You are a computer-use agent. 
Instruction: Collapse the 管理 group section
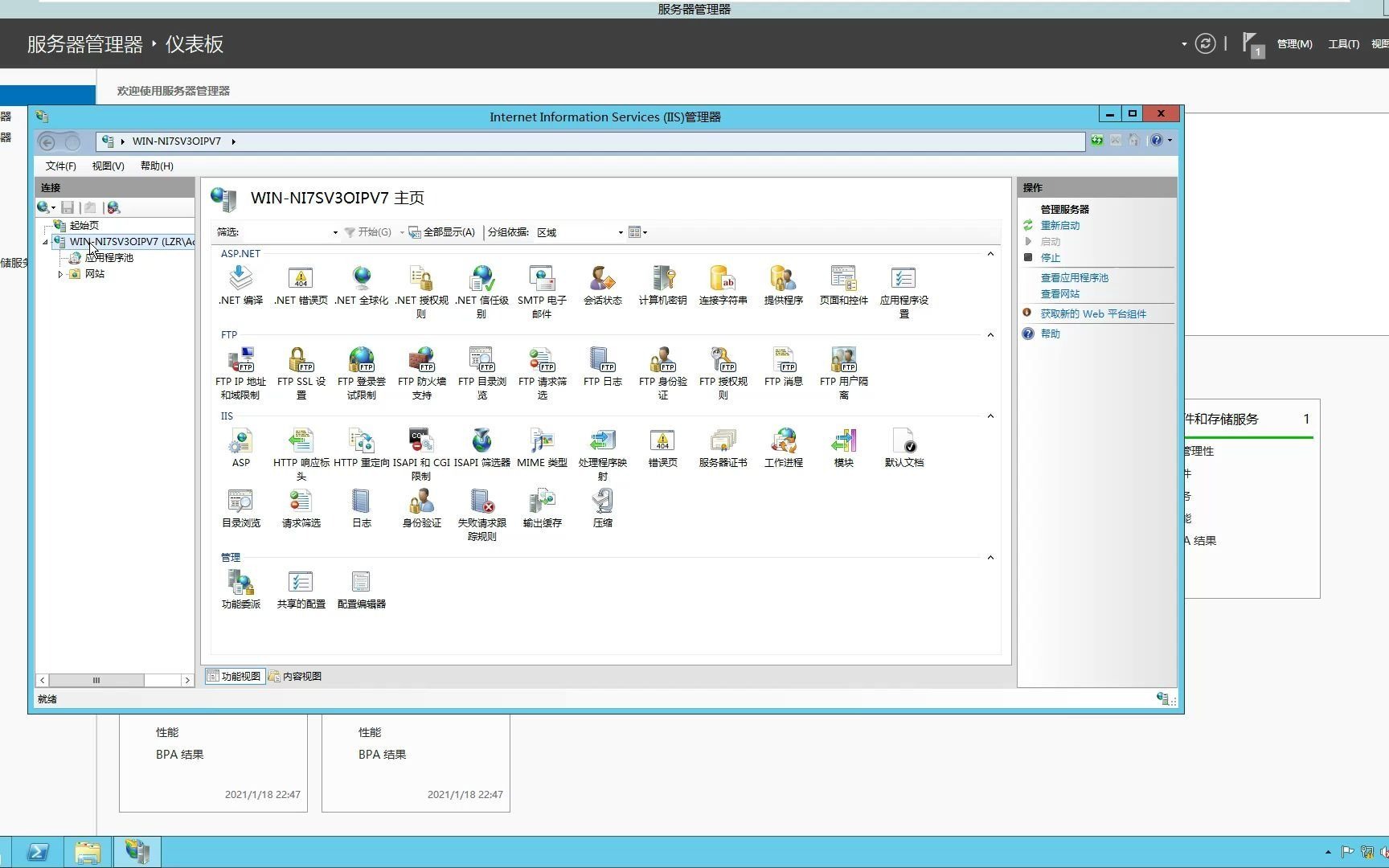[990, 558]
